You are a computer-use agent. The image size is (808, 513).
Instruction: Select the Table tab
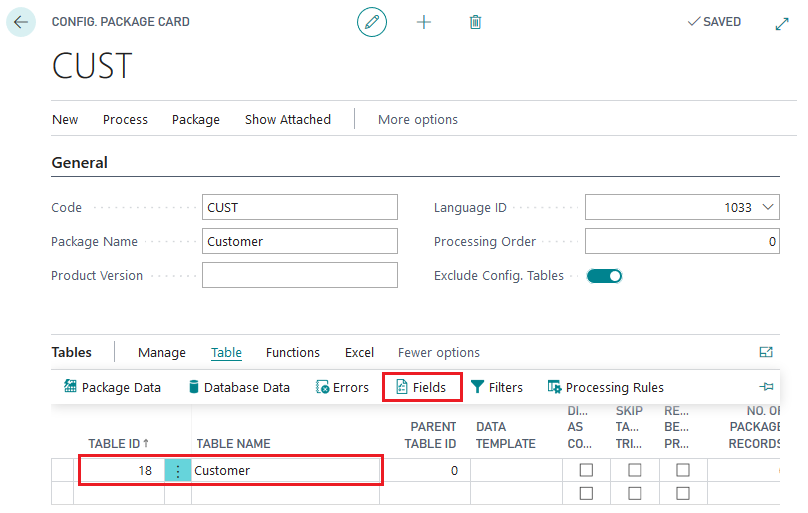pos(226,352)
